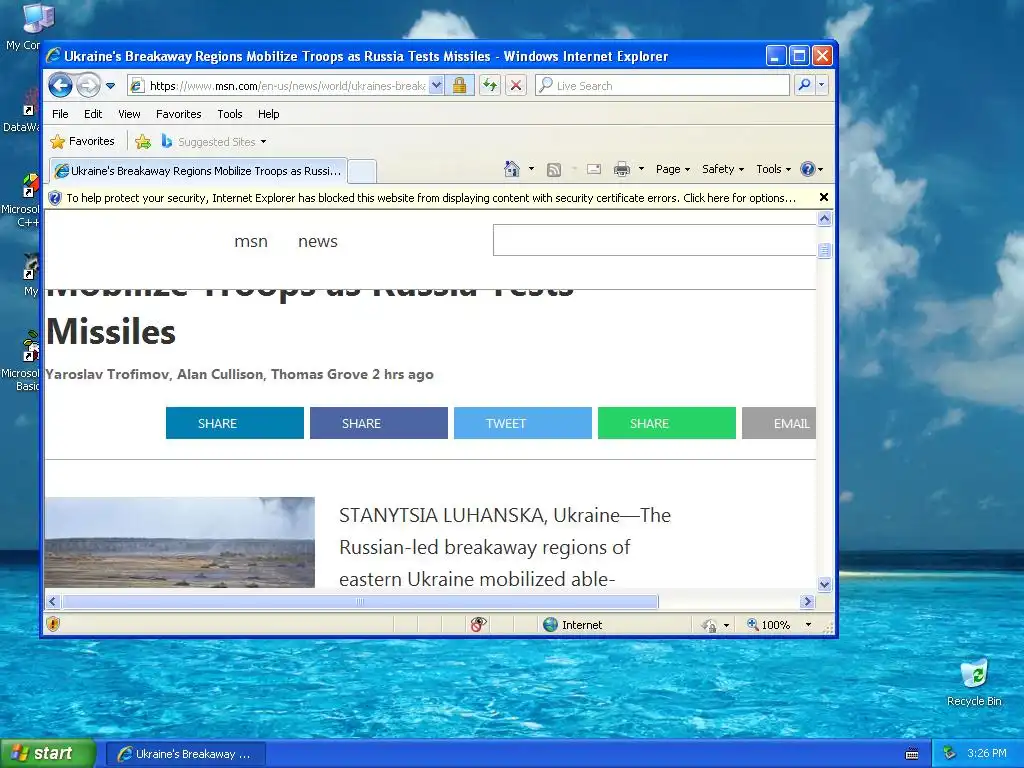Click the Favorites star button
This screenshot has width=1024, height=768.
click(82, 141)
